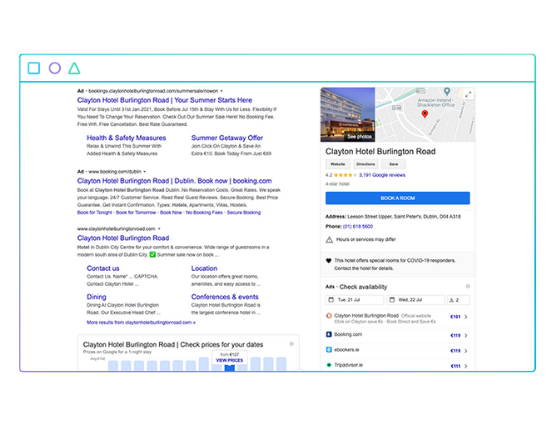
Task: Click the person icon in guests field
Action: (451, 300)
